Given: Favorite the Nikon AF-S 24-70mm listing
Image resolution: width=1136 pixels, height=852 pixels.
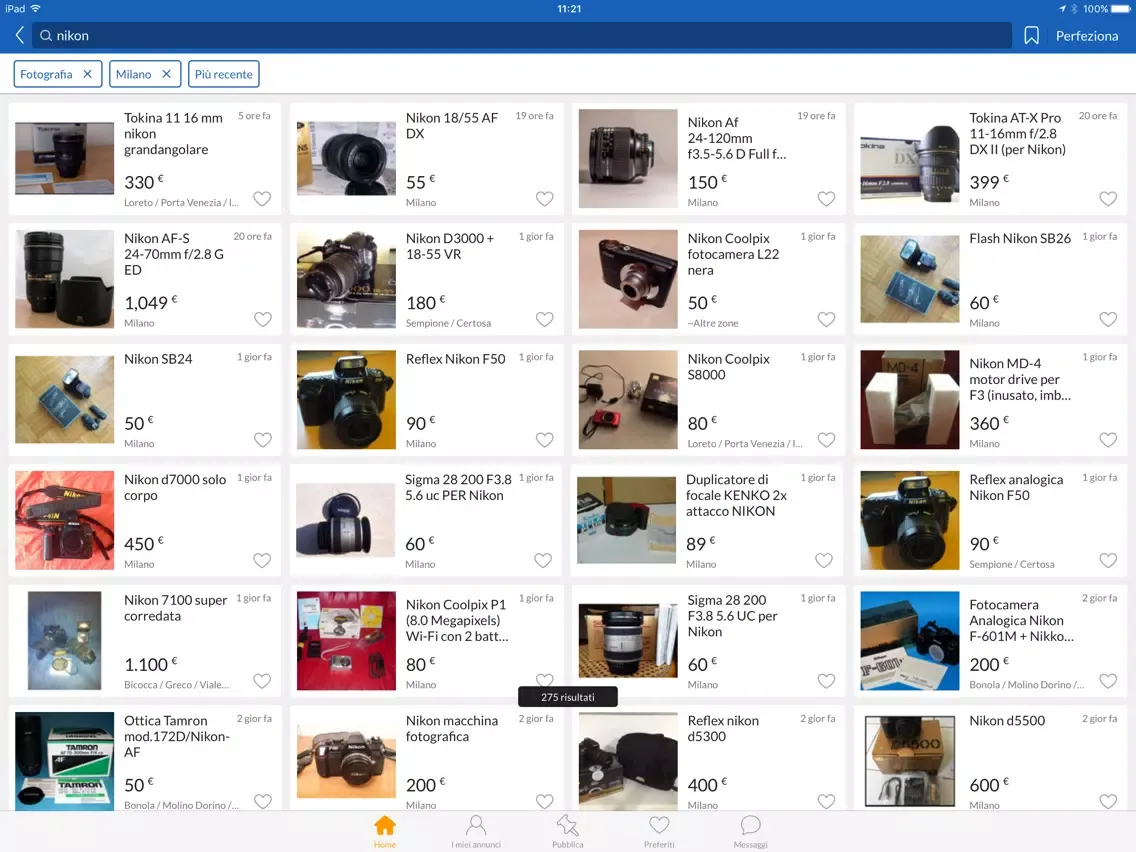Looking at the screenshot, I should (x=262, y=320).
